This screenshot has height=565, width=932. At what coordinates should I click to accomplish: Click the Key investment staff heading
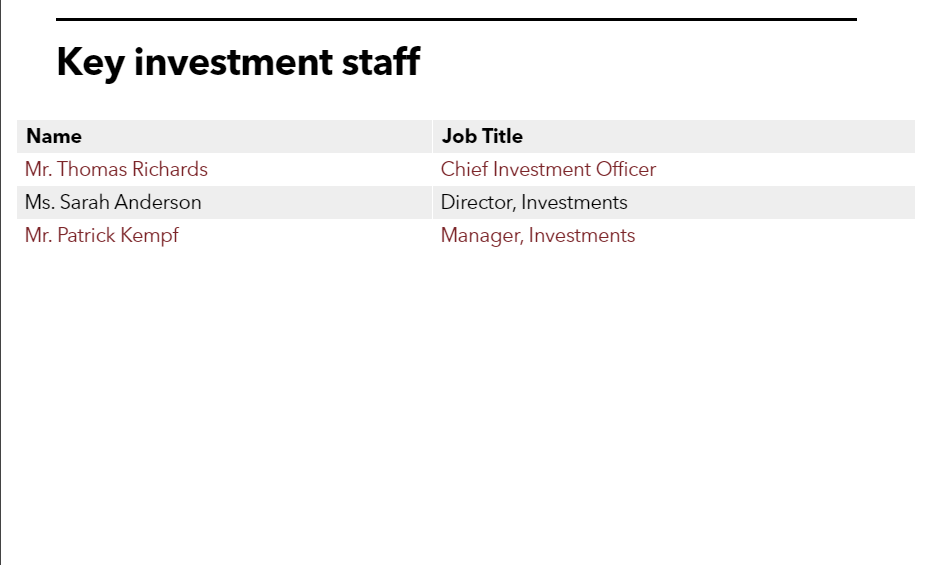pos(238,62)
